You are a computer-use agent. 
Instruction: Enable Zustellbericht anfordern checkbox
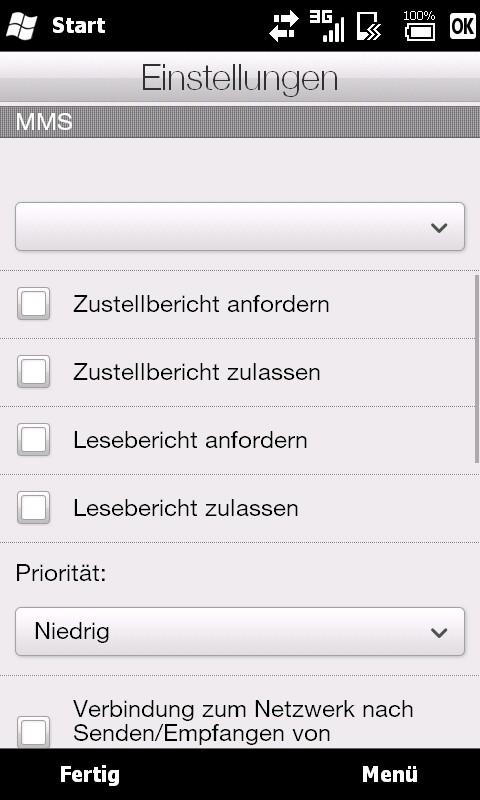click(34, 304)
